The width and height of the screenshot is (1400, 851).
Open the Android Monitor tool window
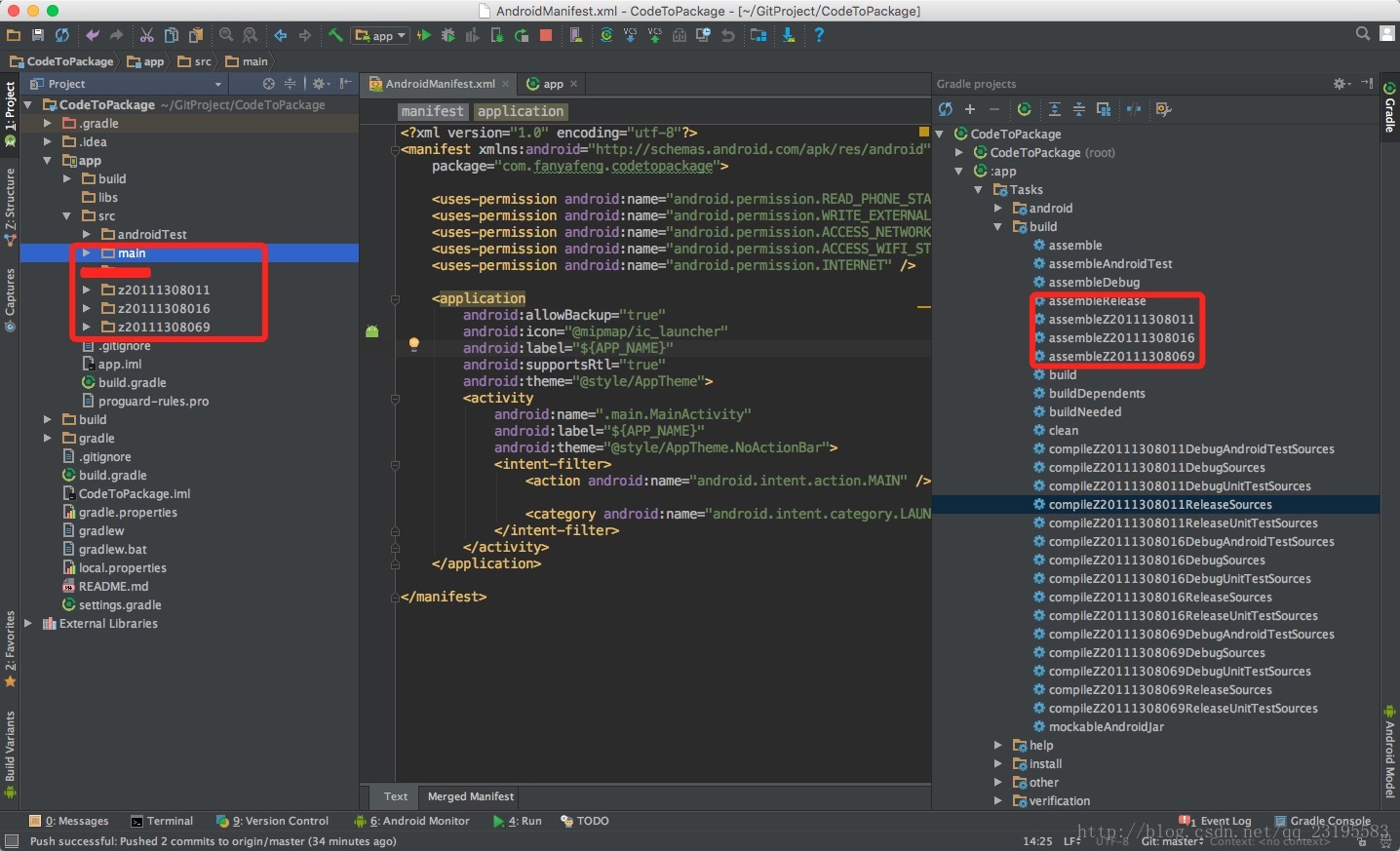click(412, 821)
